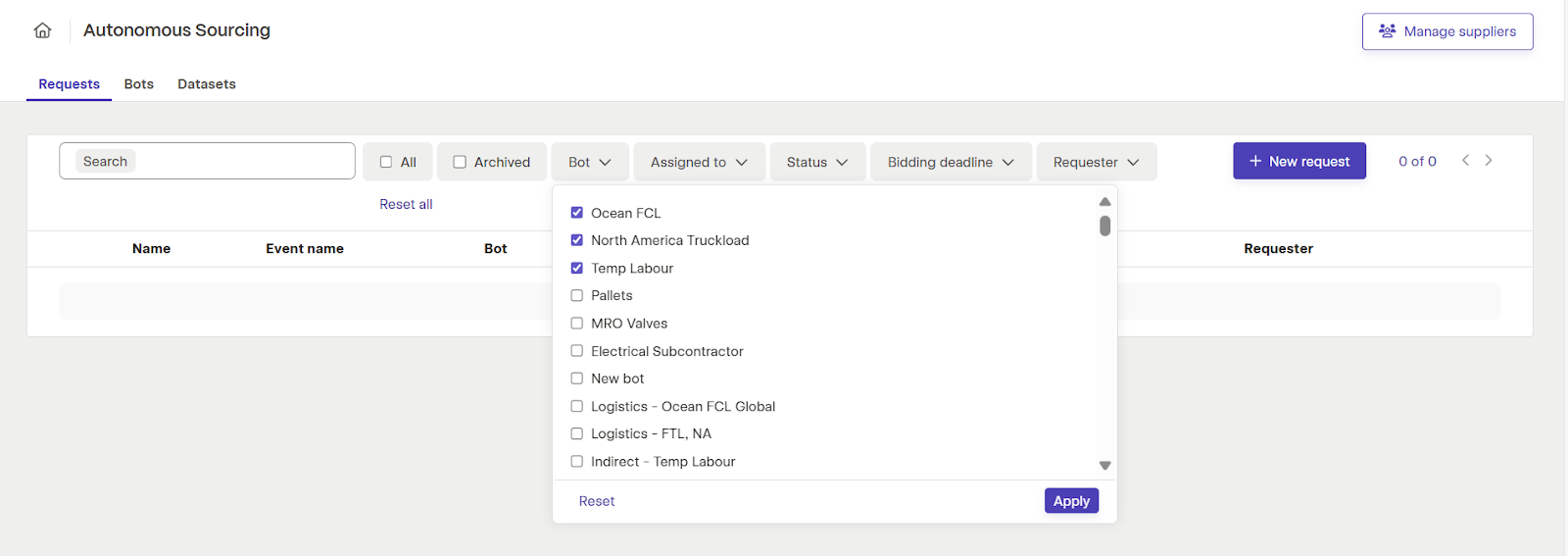The width and height of the screenshot is (1568, 556).
Task: Click the Manage suppliers people icon
Action: [1387, 31]
